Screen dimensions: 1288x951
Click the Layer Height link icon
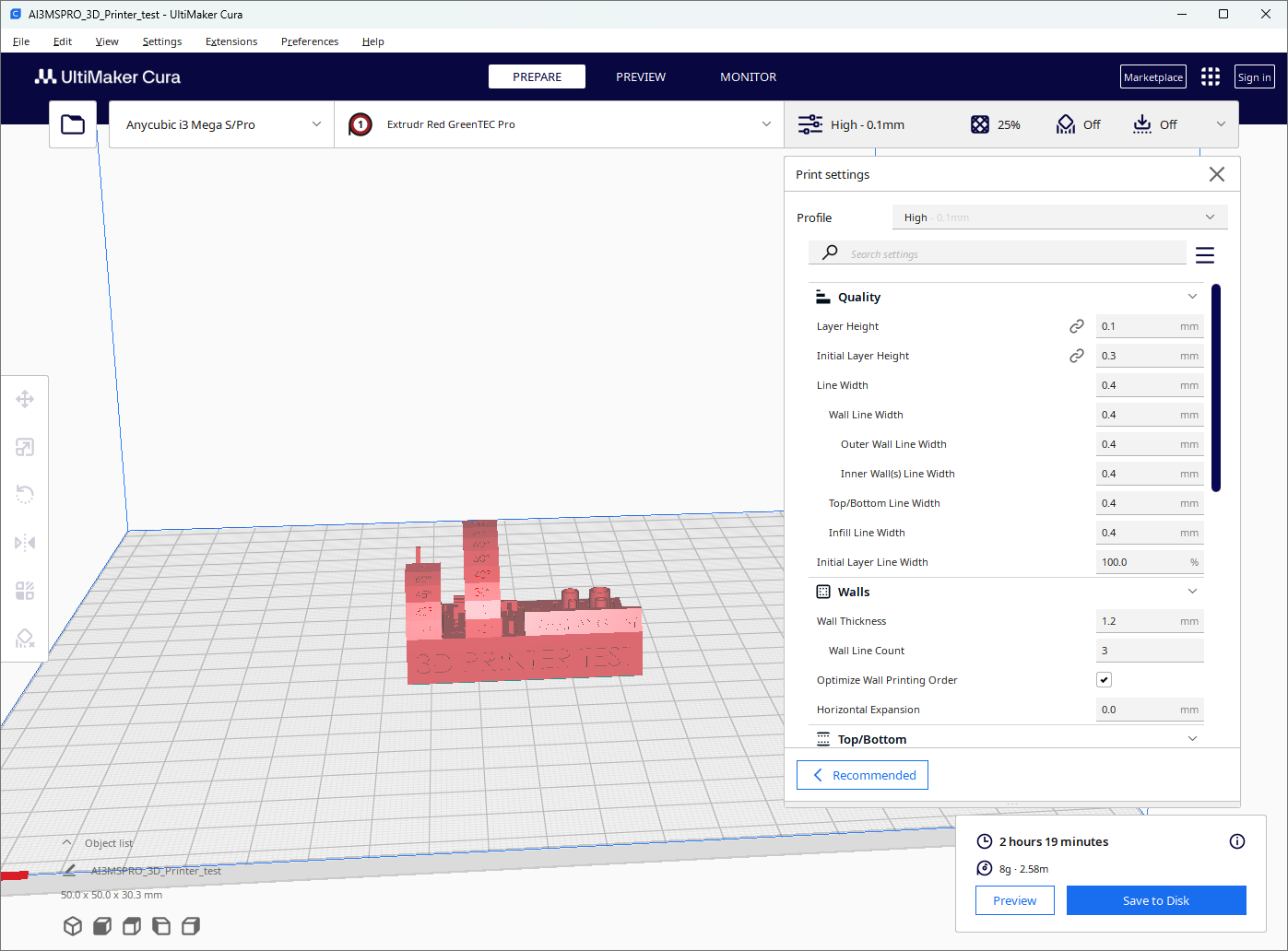pyautogui.click(x=1076, y=326)
